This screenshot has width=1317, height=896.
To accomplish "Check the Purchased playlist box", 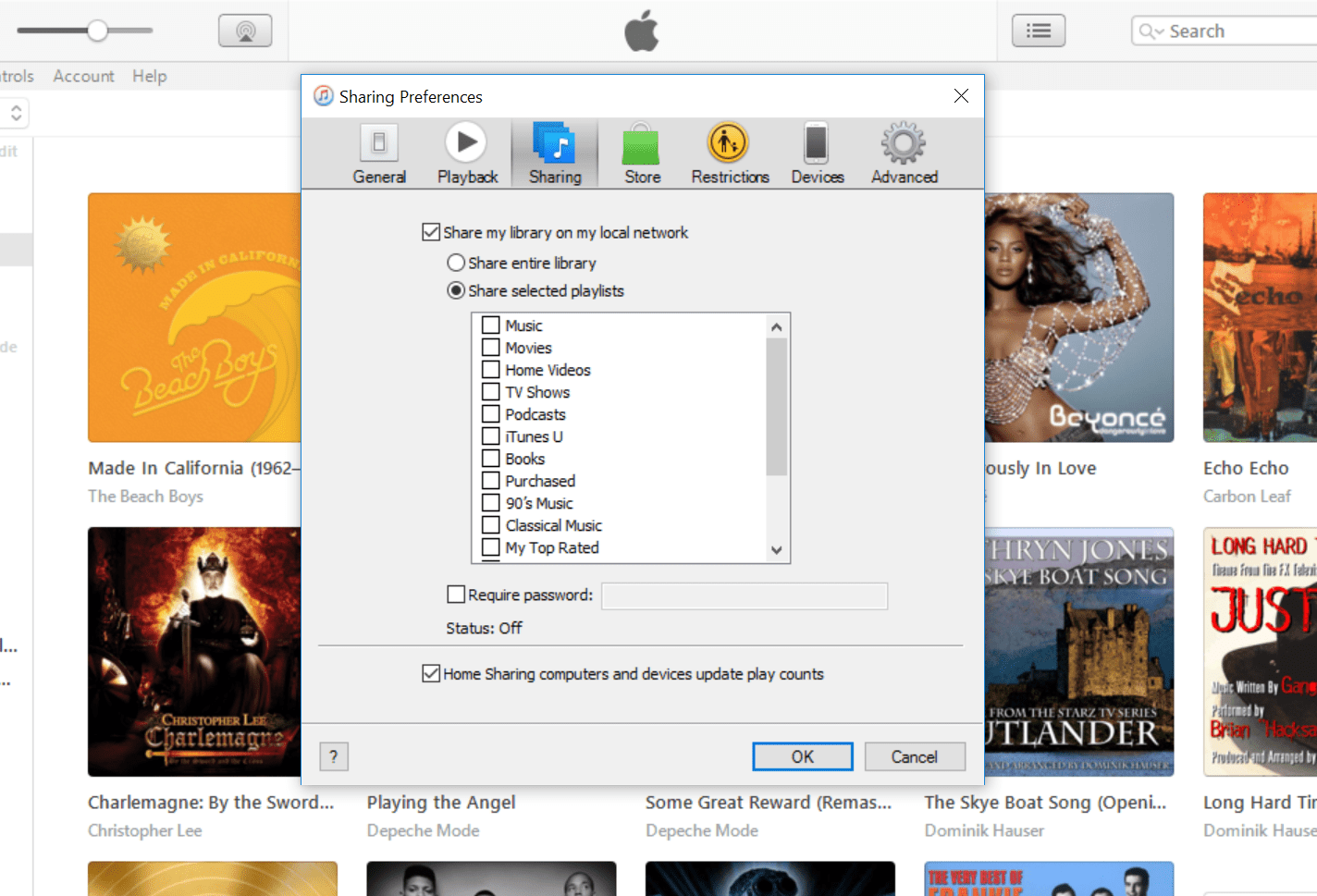I will (491, 481).
